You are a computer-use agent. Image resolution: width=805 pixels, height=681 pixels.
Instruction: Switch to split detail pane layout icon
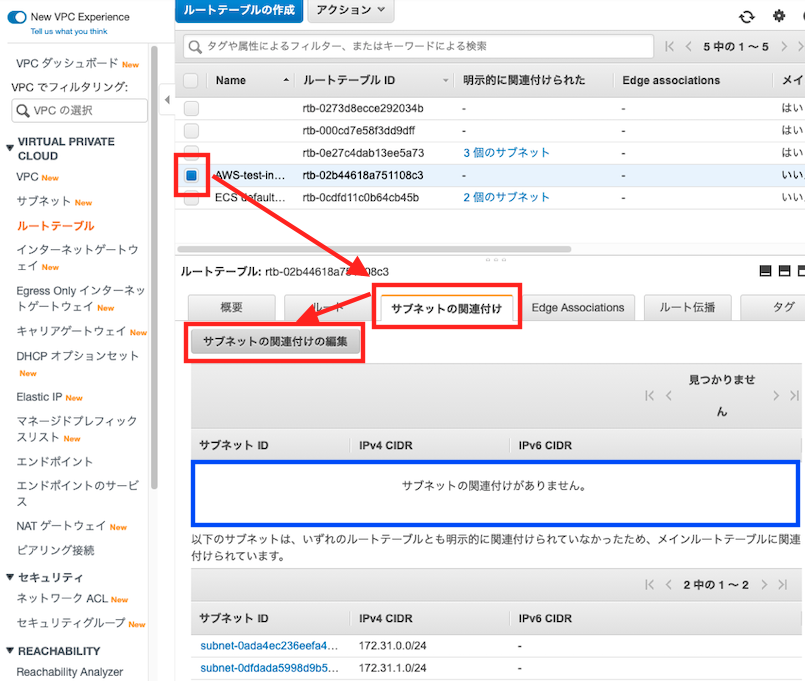click(784, 271)
